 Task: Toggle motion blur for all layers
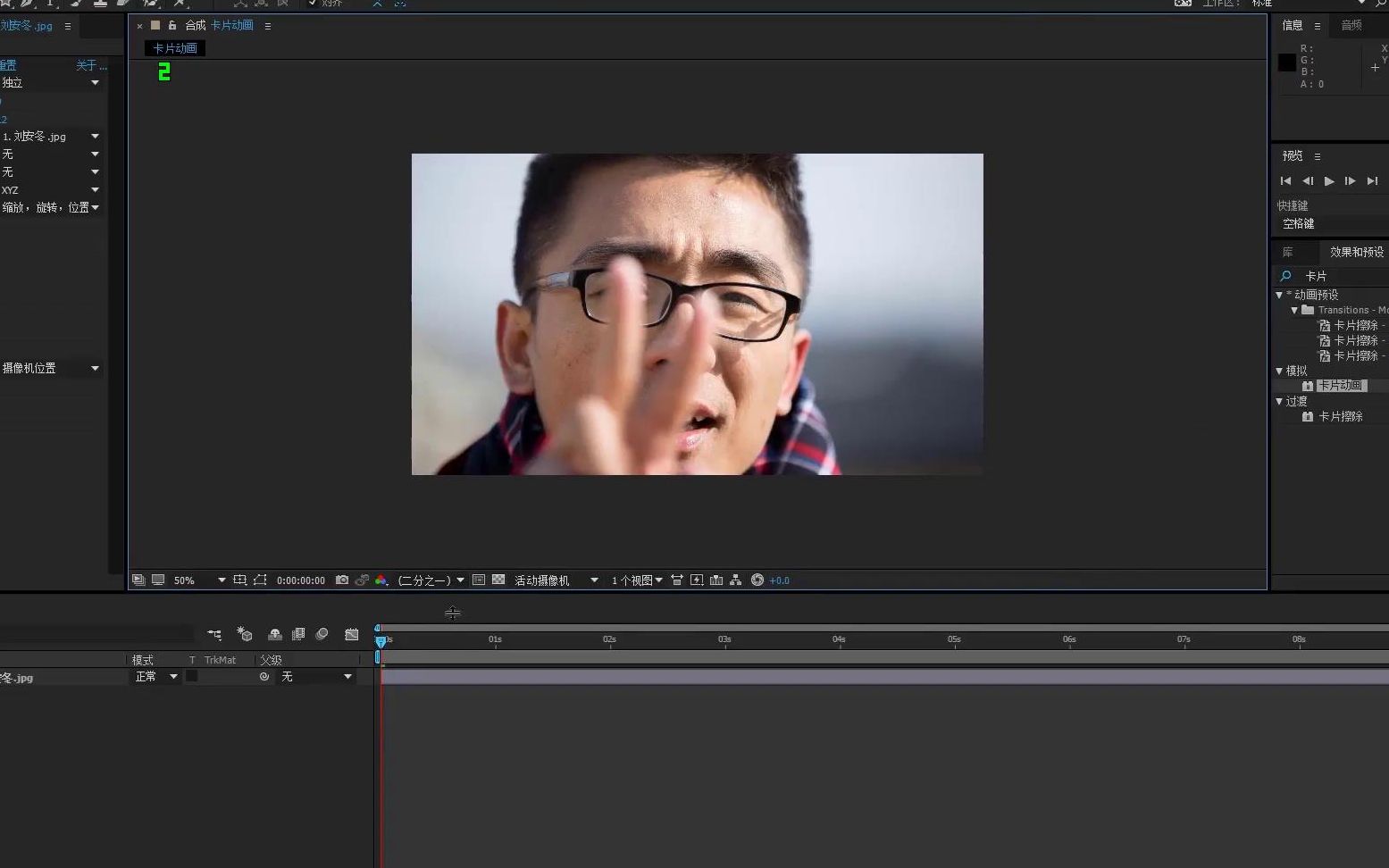tap(322, 634)
